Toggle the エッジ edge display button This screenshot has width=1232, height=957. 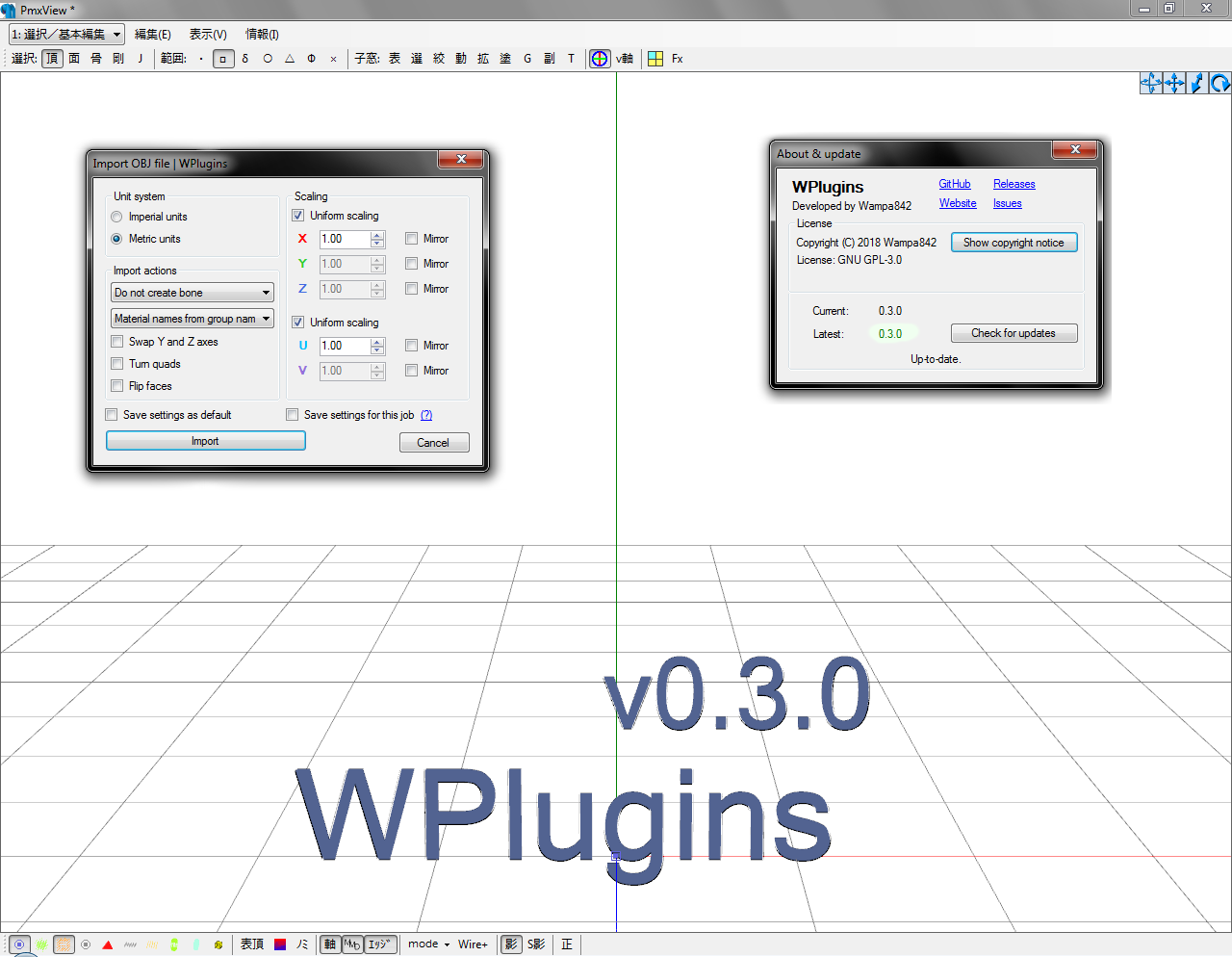[380, 944]
